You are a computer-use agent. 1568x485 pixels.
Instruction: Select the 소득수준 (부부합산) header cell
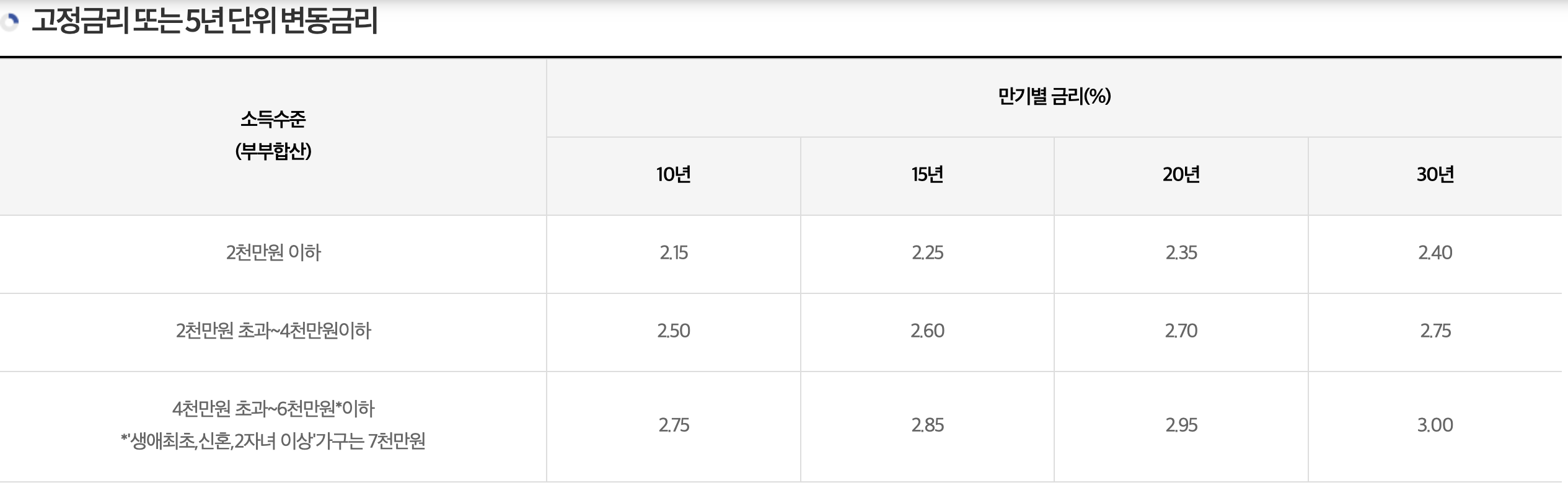pos(273,137)
